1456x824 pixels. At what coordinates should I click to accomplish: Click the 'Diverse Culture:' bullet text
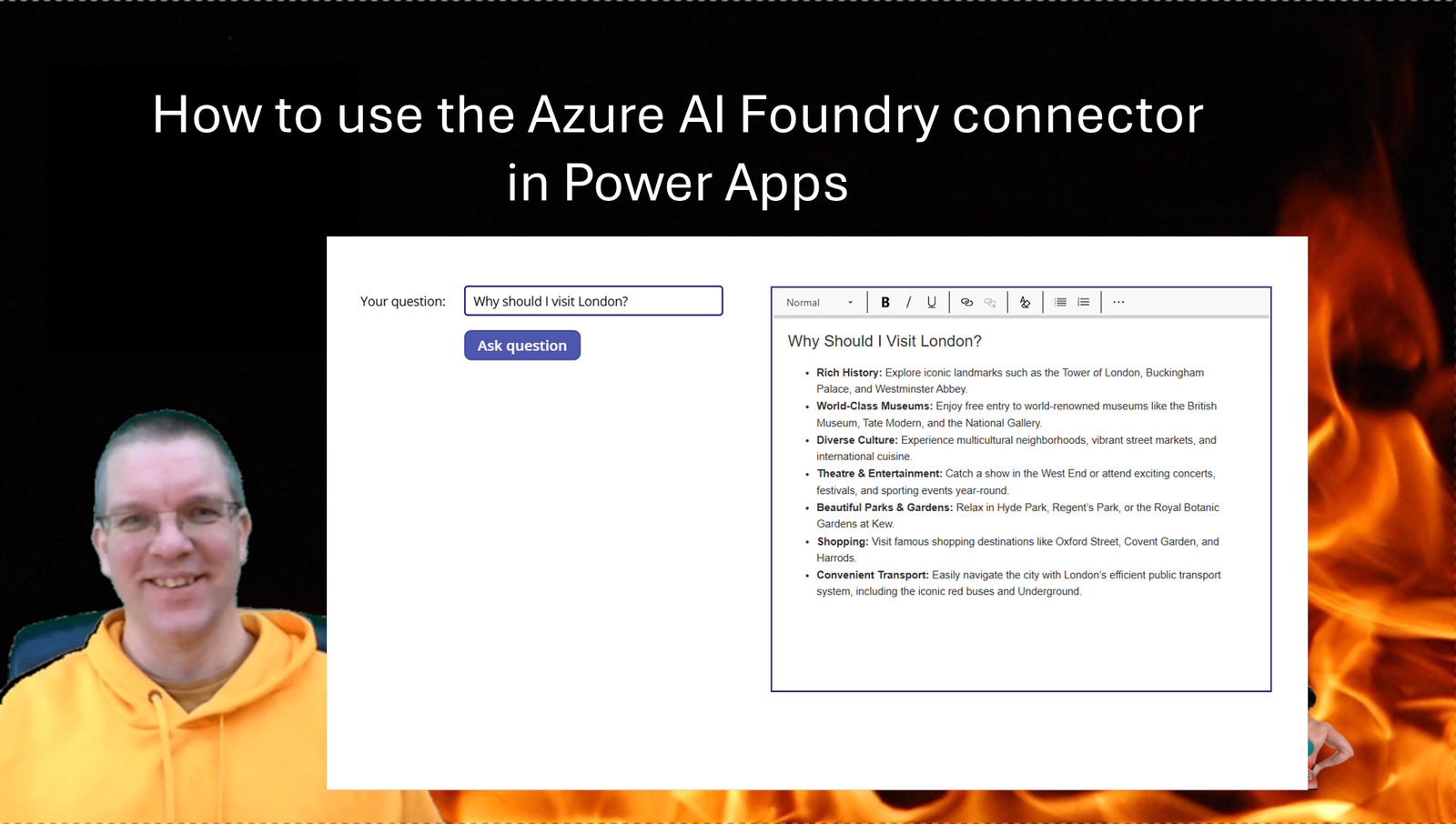click(x=857, y=440)
